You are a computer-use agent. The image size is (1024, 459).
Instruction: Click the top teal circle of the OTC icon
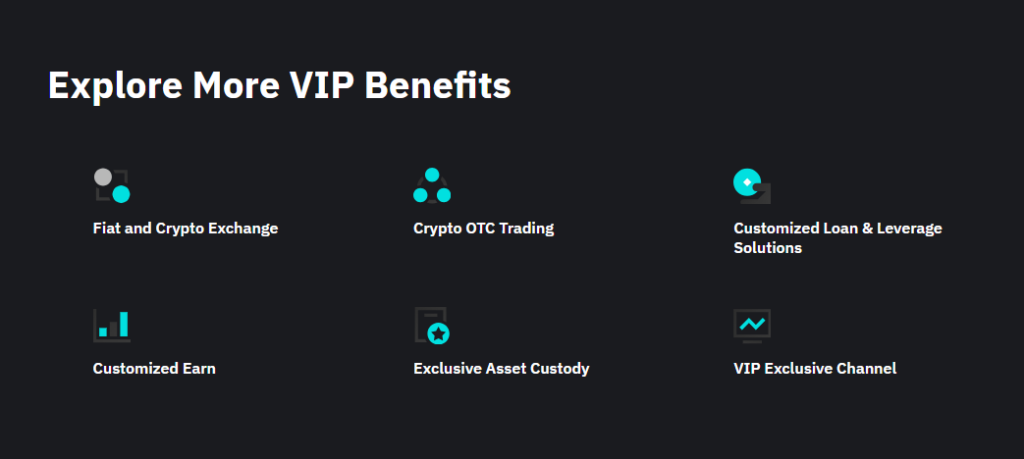click(x=432, y=175)
